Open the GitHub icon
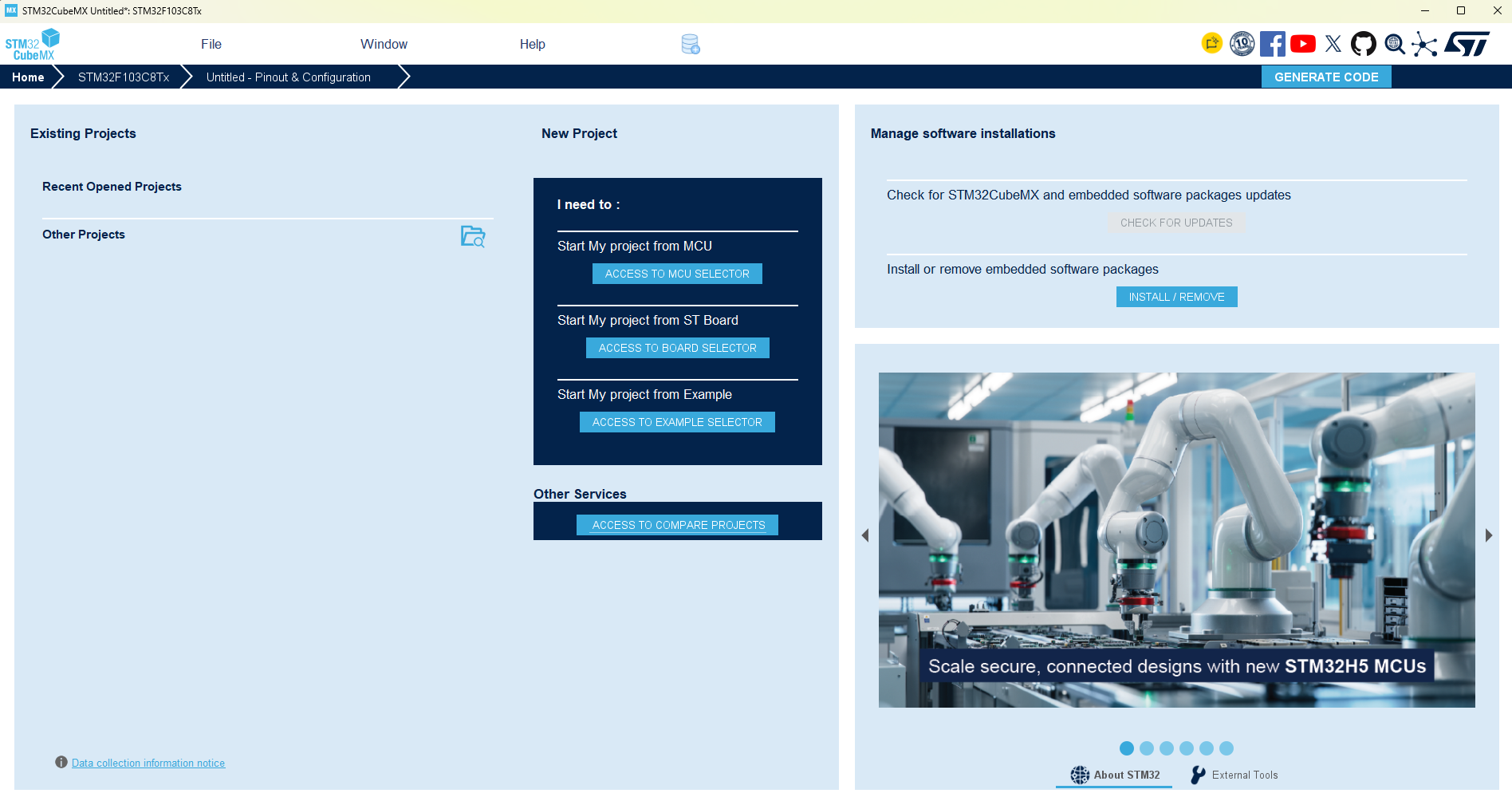This screenshot has width=1512, height=801. (x=1364, y=44)
